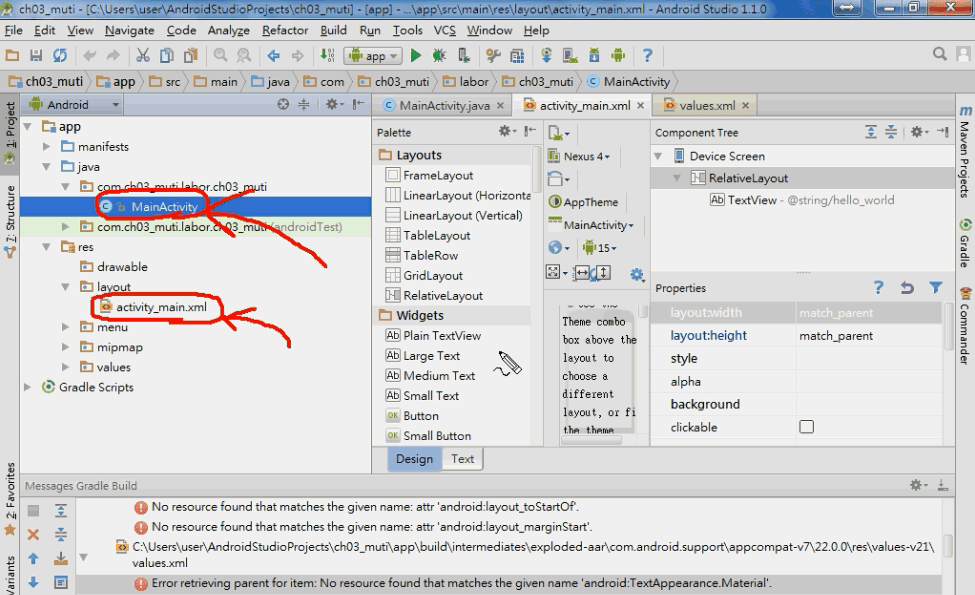Run the app with green play icon
This screenshot has height=595, width=975.
click(x=415, y=55)
